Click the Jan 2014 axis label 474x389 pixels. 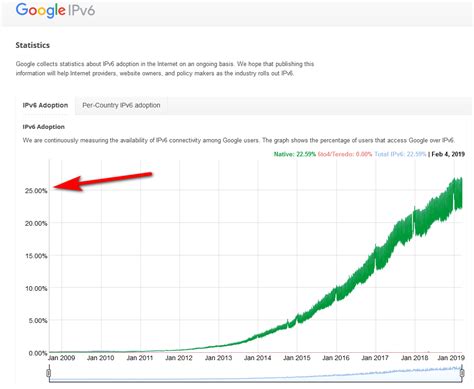(x=257, y=358)
